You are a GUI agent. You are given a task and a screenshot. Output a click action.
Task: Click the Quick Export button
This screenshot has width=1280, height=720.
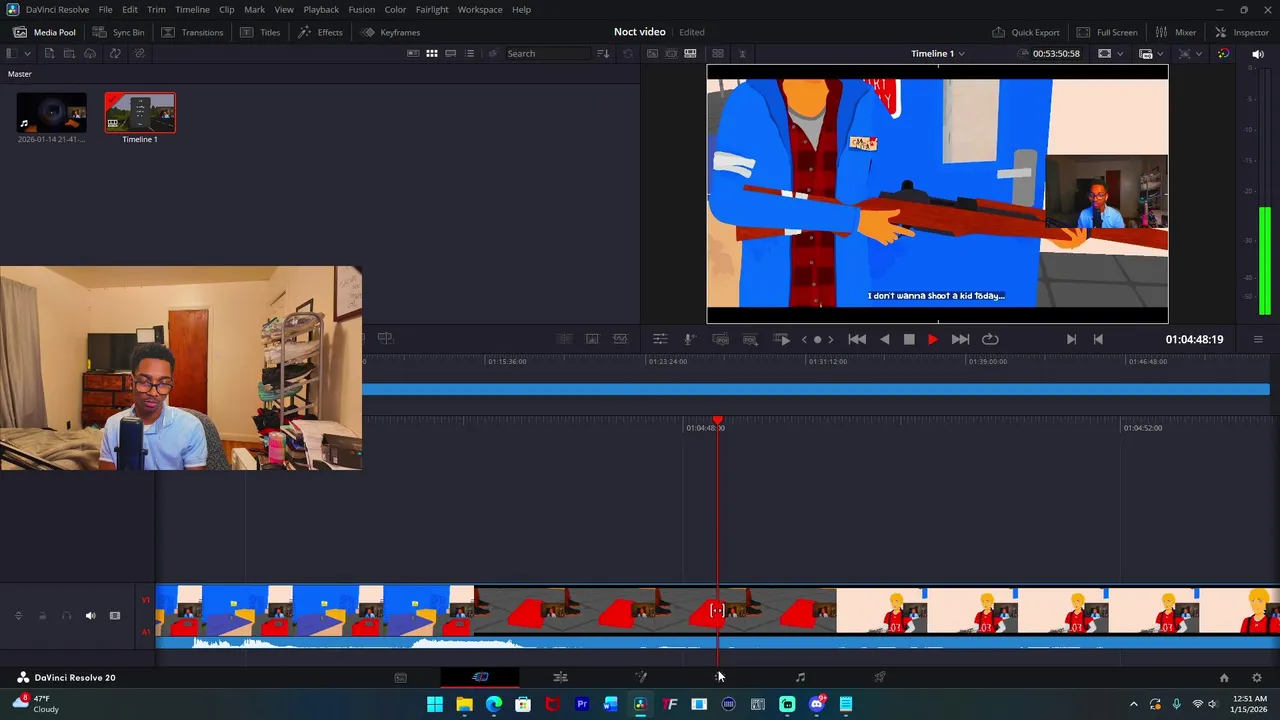1025,32
